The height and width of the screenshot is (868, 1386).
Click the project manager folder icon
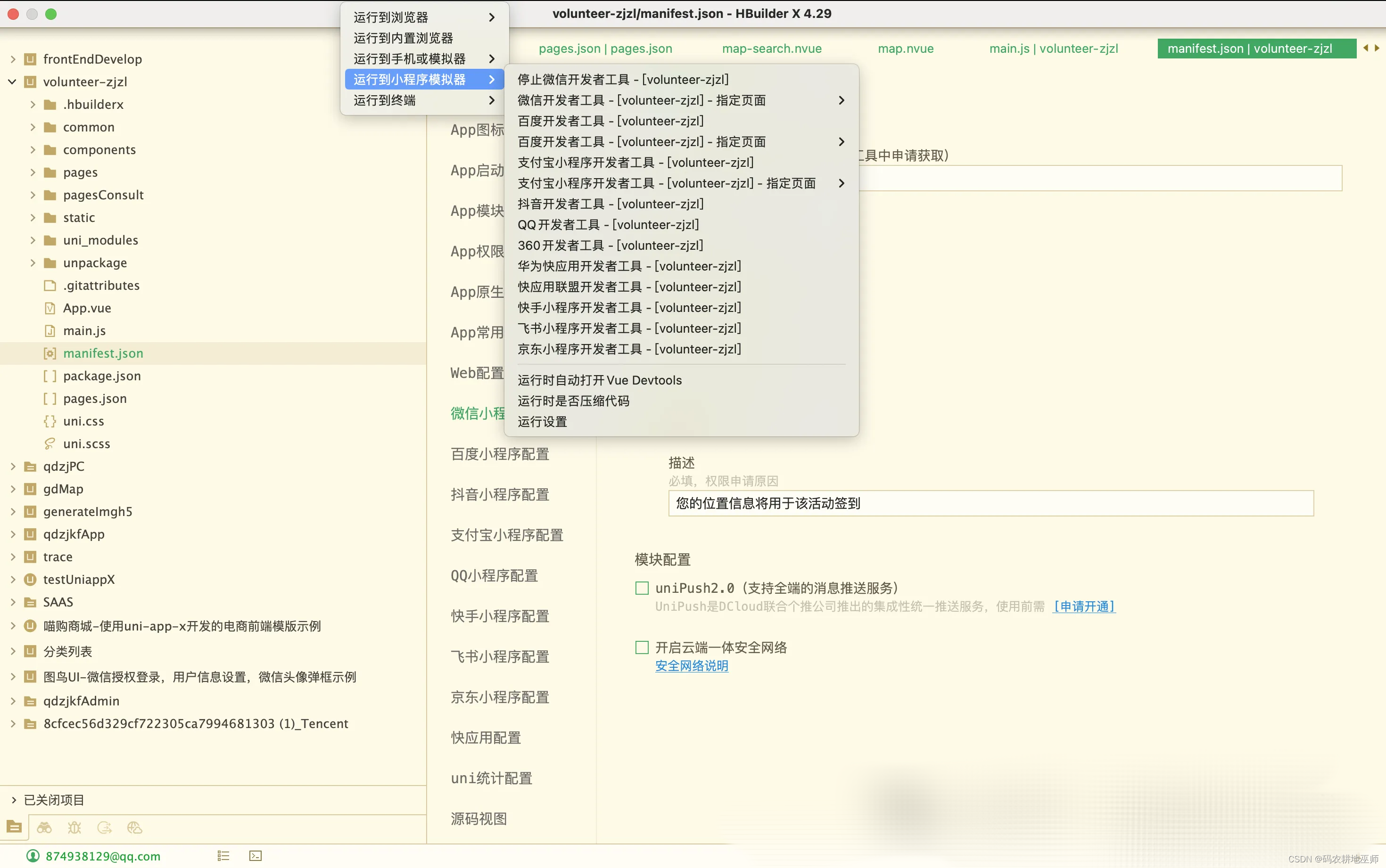click(14, 827)
